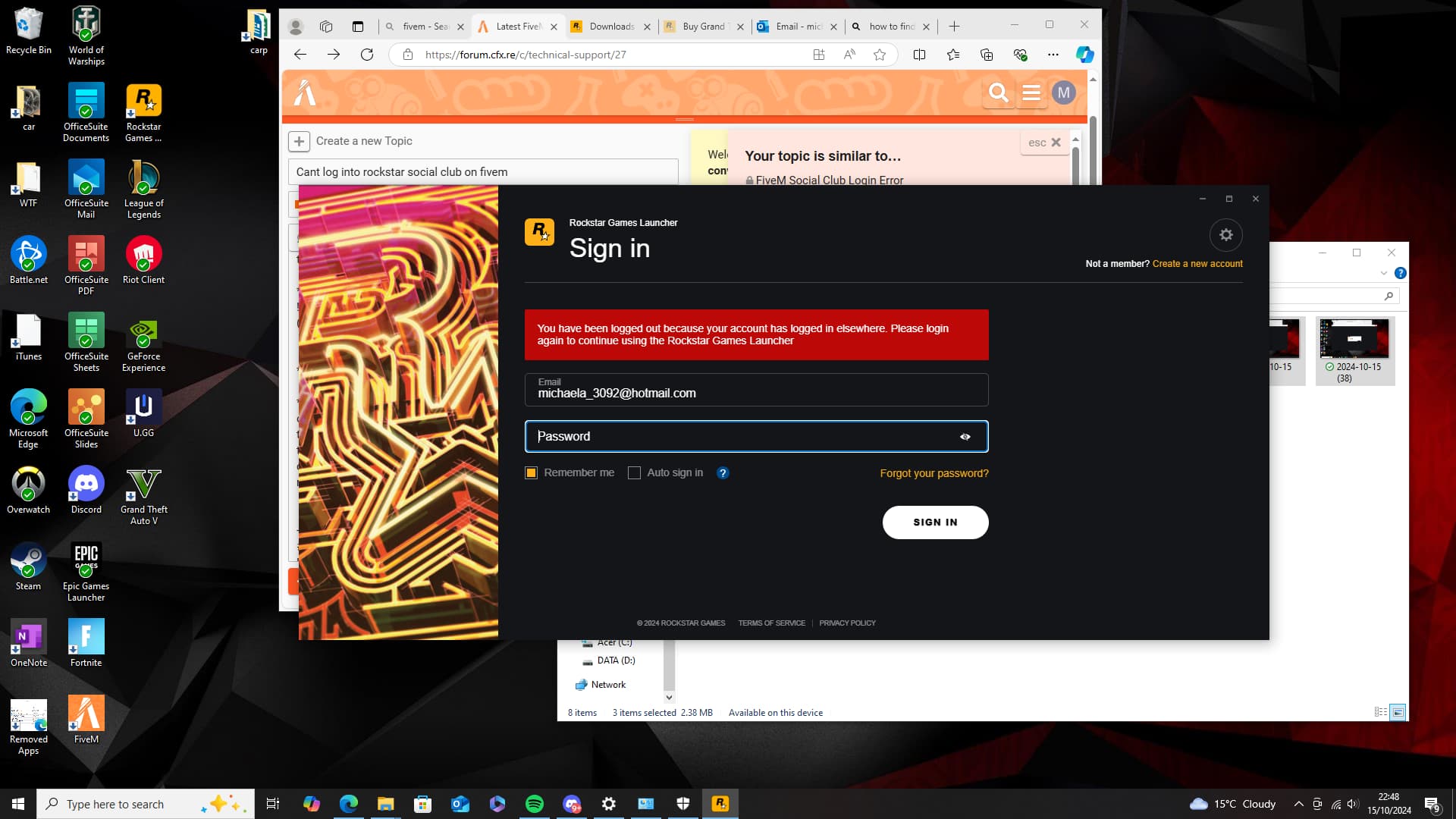Open Grand Theft Auto V desktop shortcut
1456x819 pixels.
143,496
